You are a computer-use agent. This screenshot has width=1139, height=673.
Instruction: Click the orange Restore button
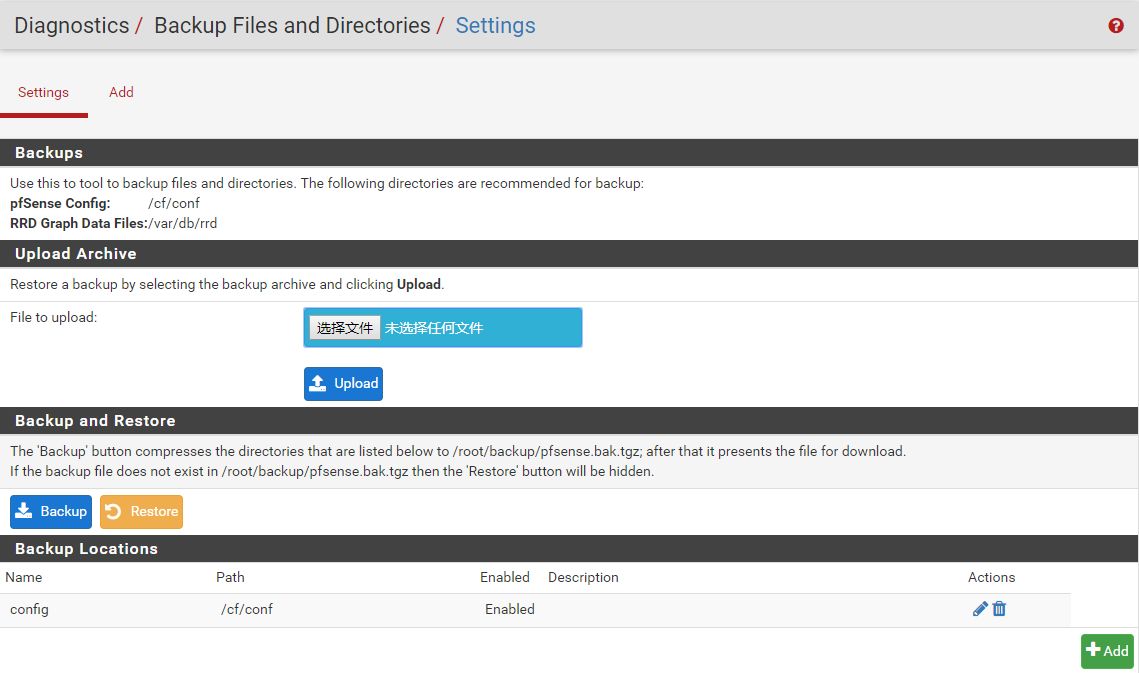pos(141,511)
